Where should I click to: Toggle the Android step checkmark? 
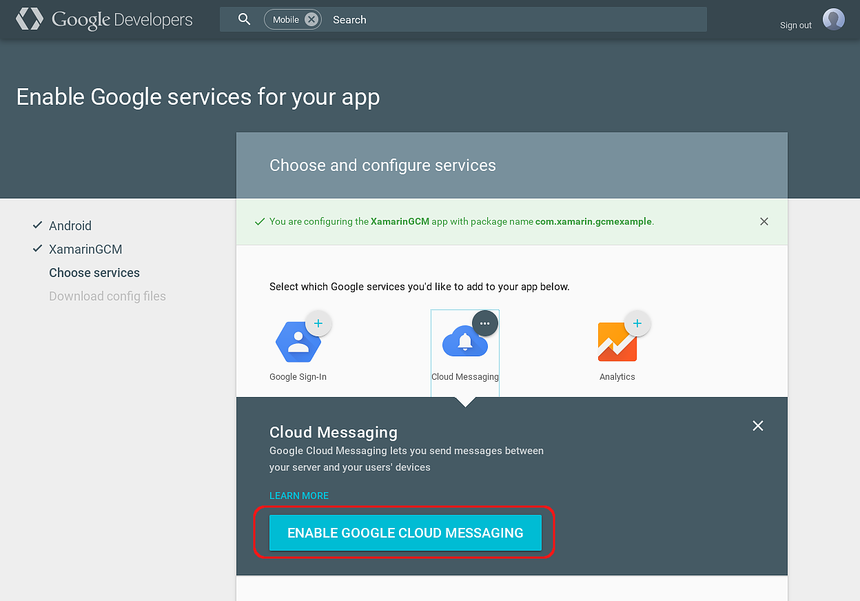pyautogui.click(x=36, y=225)
